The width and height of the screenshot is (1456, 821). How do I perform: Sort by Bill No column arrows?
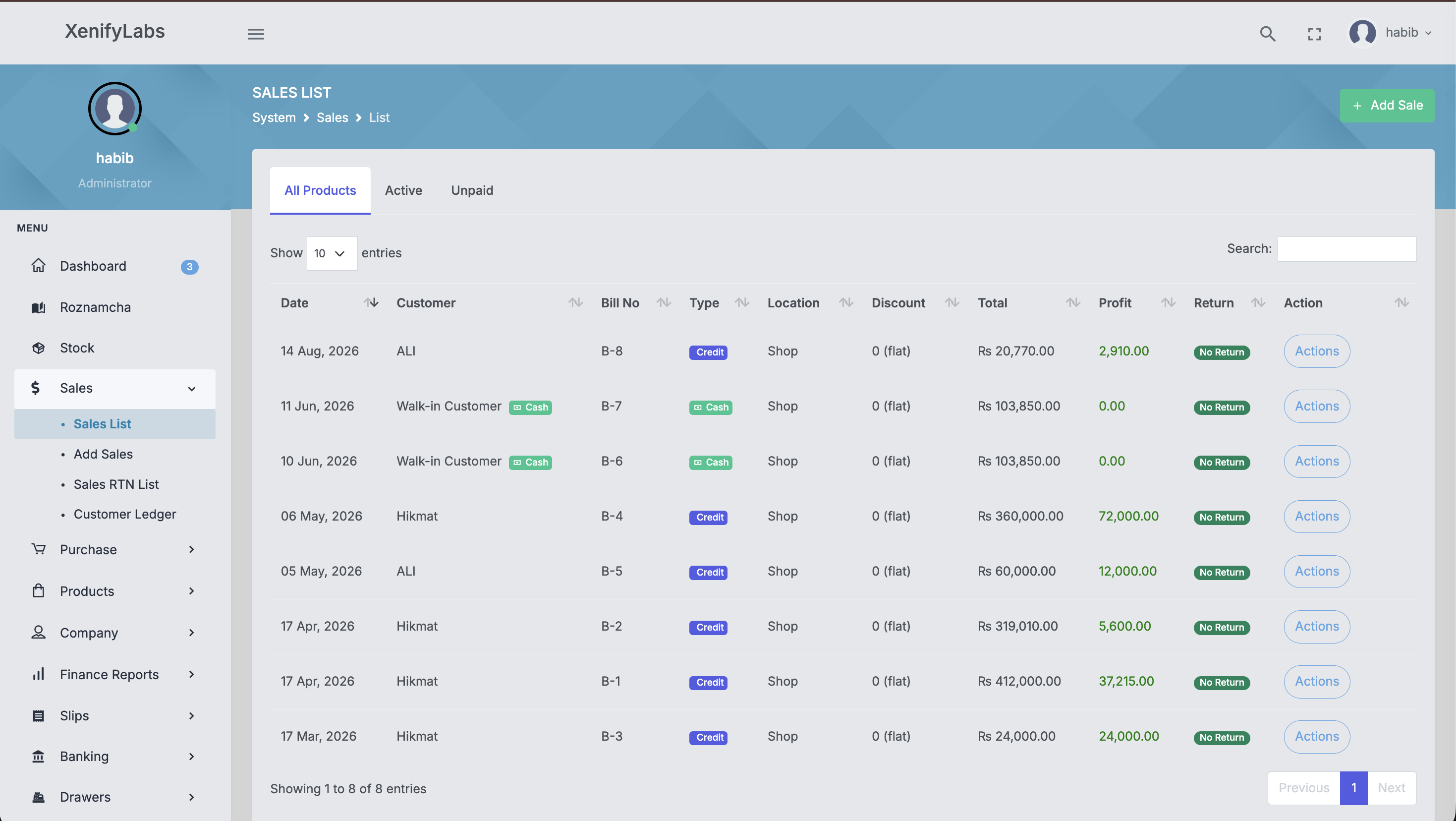664,302
